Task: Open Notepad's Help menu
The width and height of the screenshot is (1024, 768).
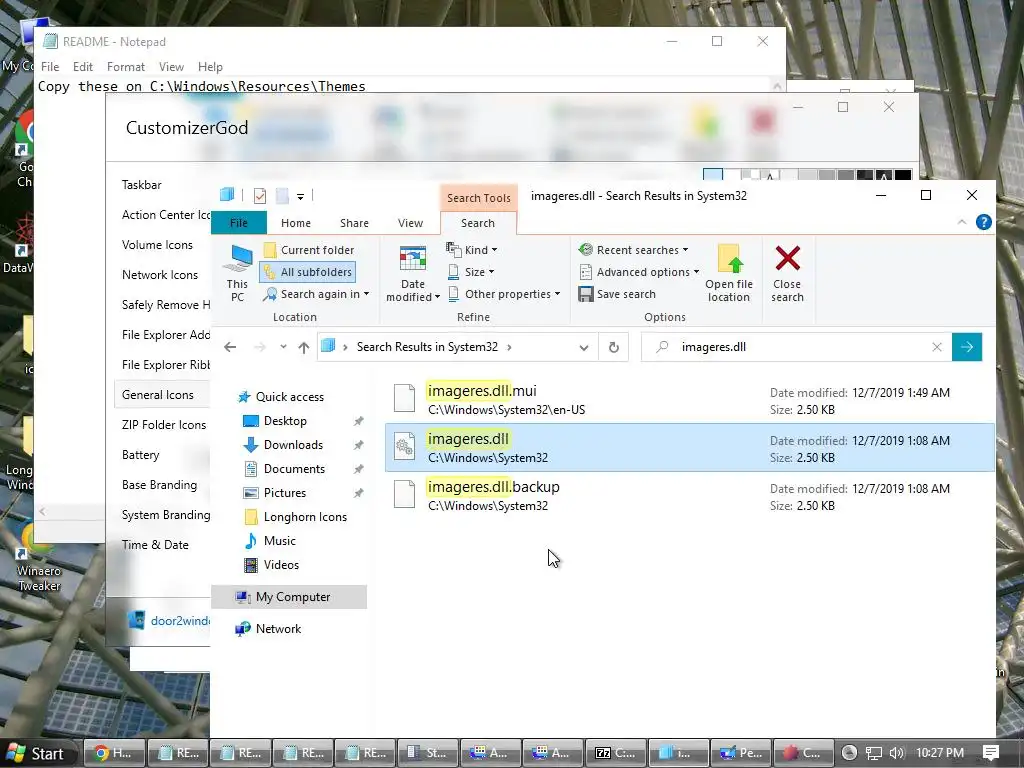Action: click(210, 67)
